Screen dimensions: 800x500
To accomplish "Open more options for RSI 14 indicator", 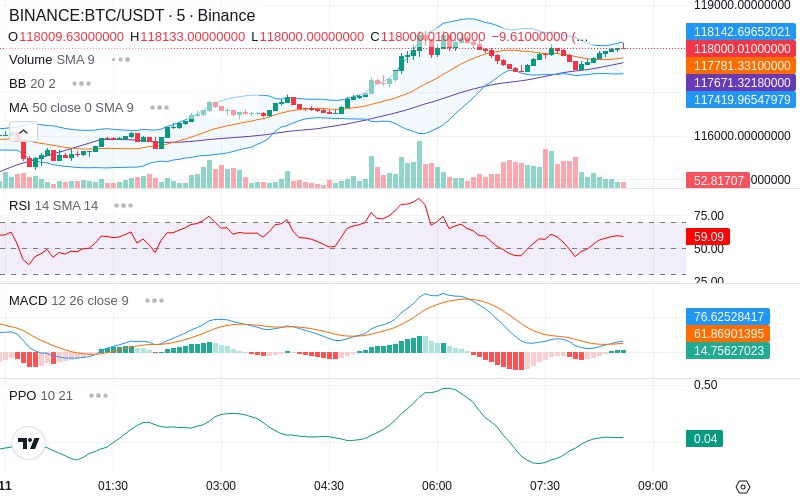I will (123, 206).
